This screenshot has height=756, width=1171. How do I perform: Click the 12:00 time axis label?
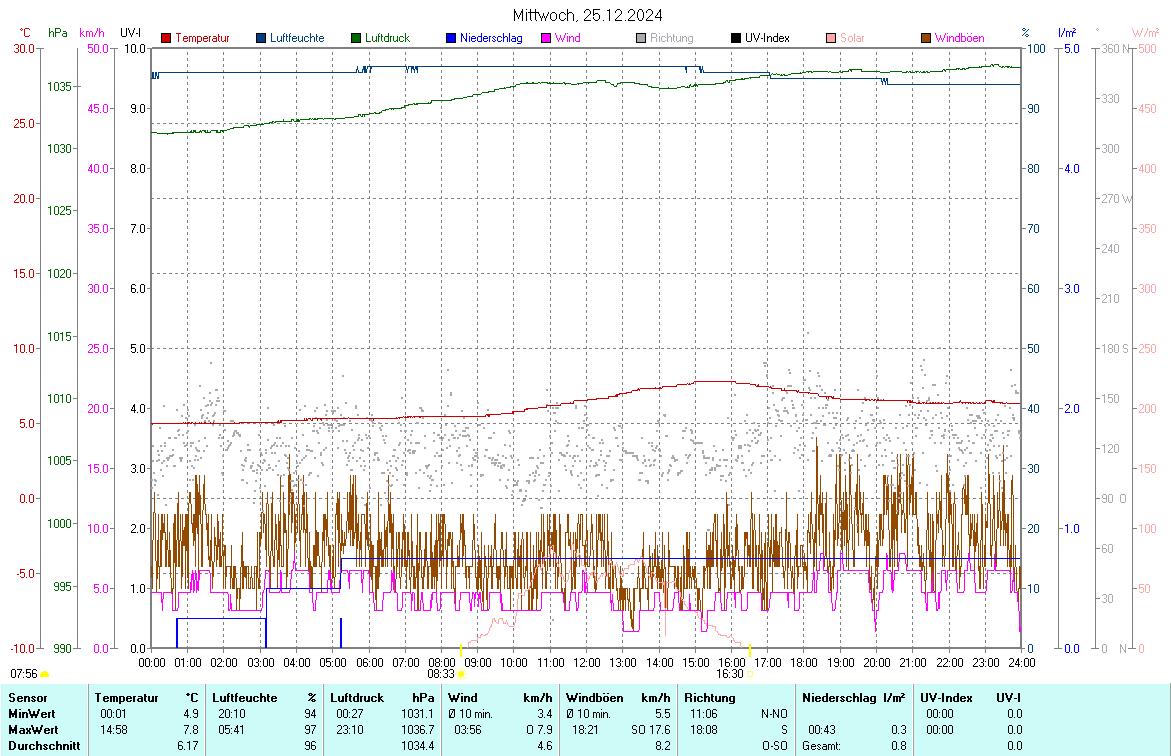(x=587, y=662)
